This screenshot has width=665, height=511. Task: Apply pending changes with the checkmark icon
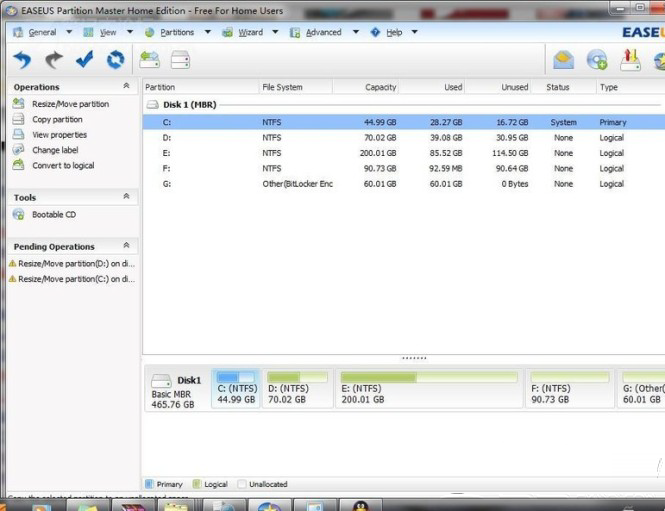click(85, 60)
